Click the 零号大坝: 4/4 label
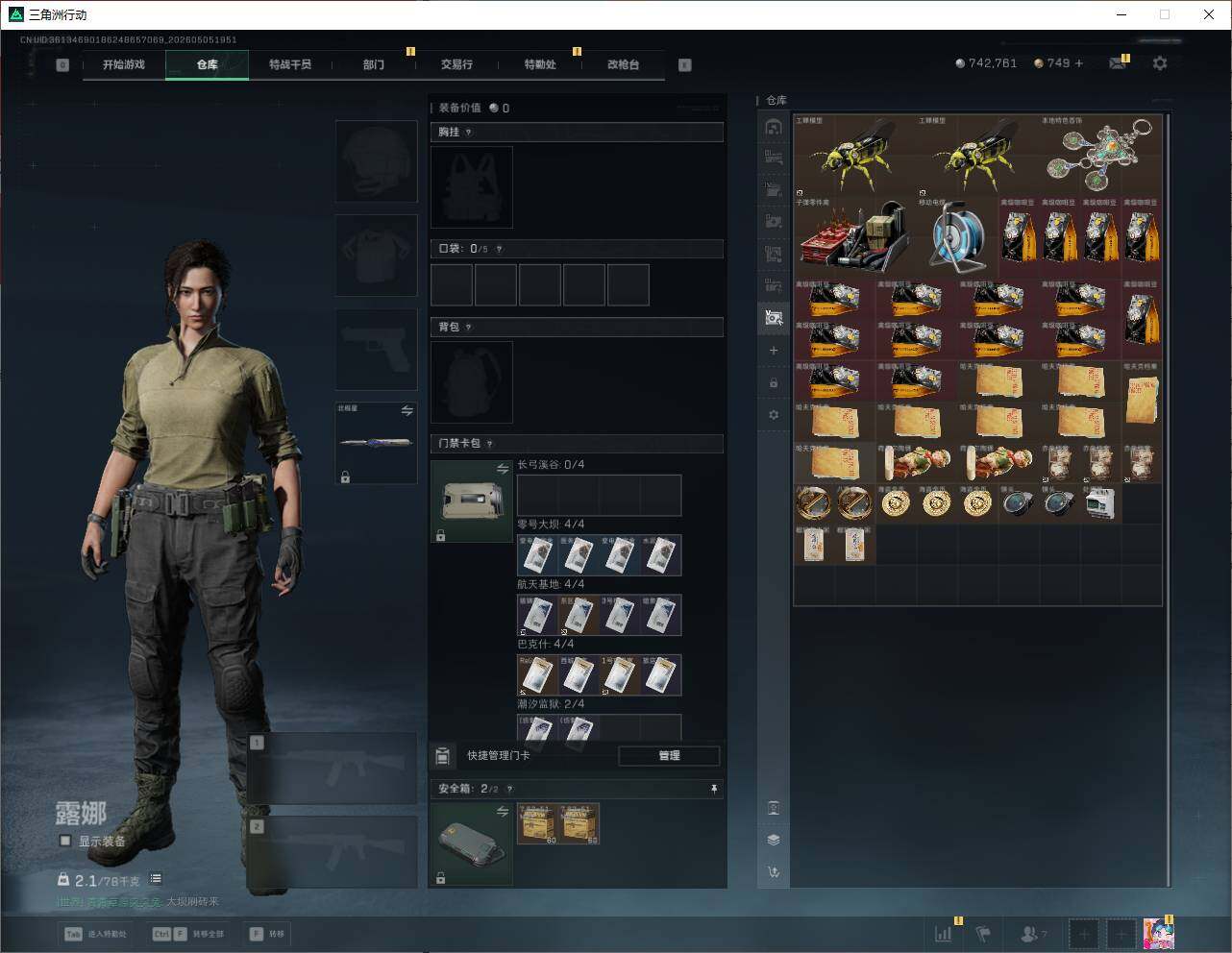 [x=551, y=525]
